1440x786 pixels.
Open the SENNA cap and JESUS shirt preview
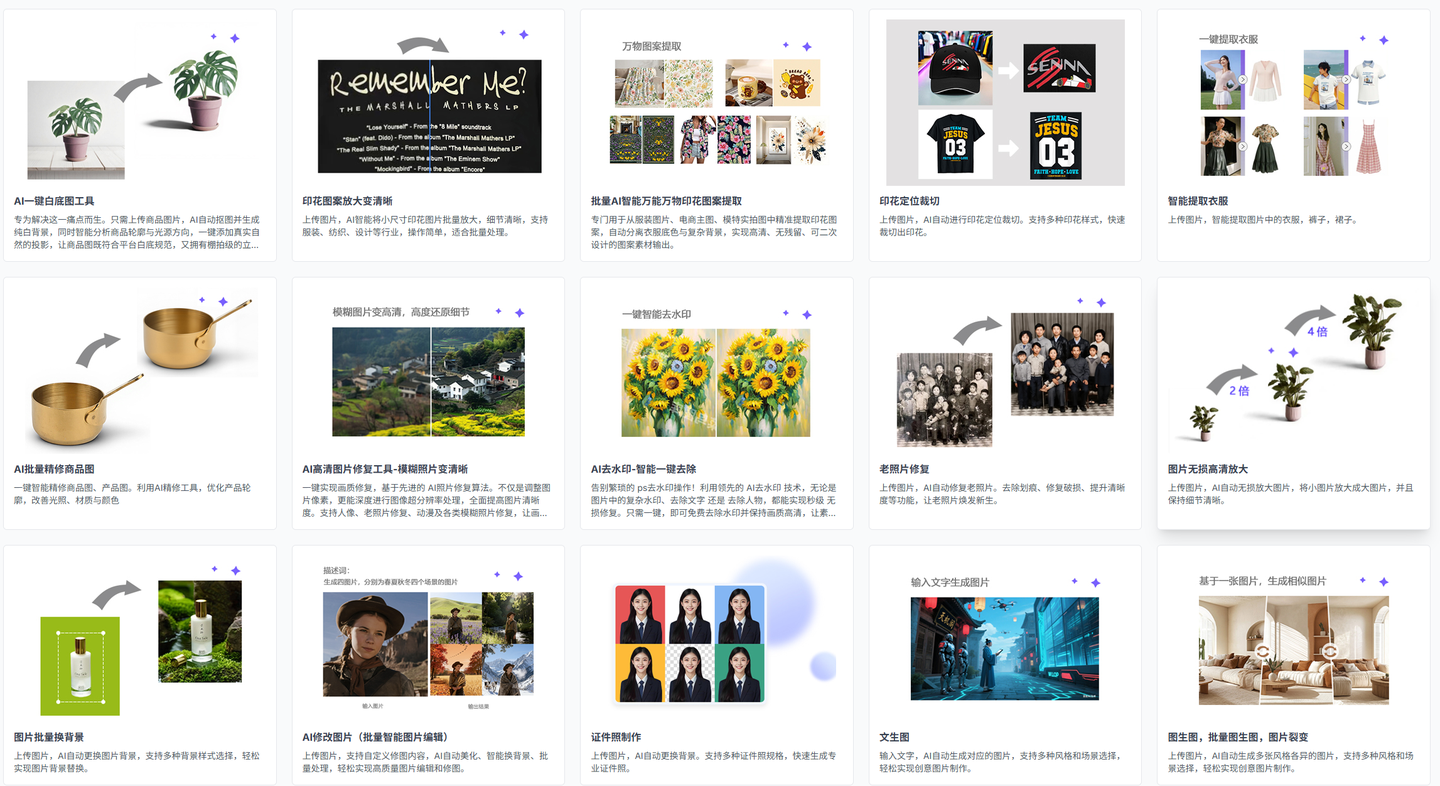click(1005, 103)
